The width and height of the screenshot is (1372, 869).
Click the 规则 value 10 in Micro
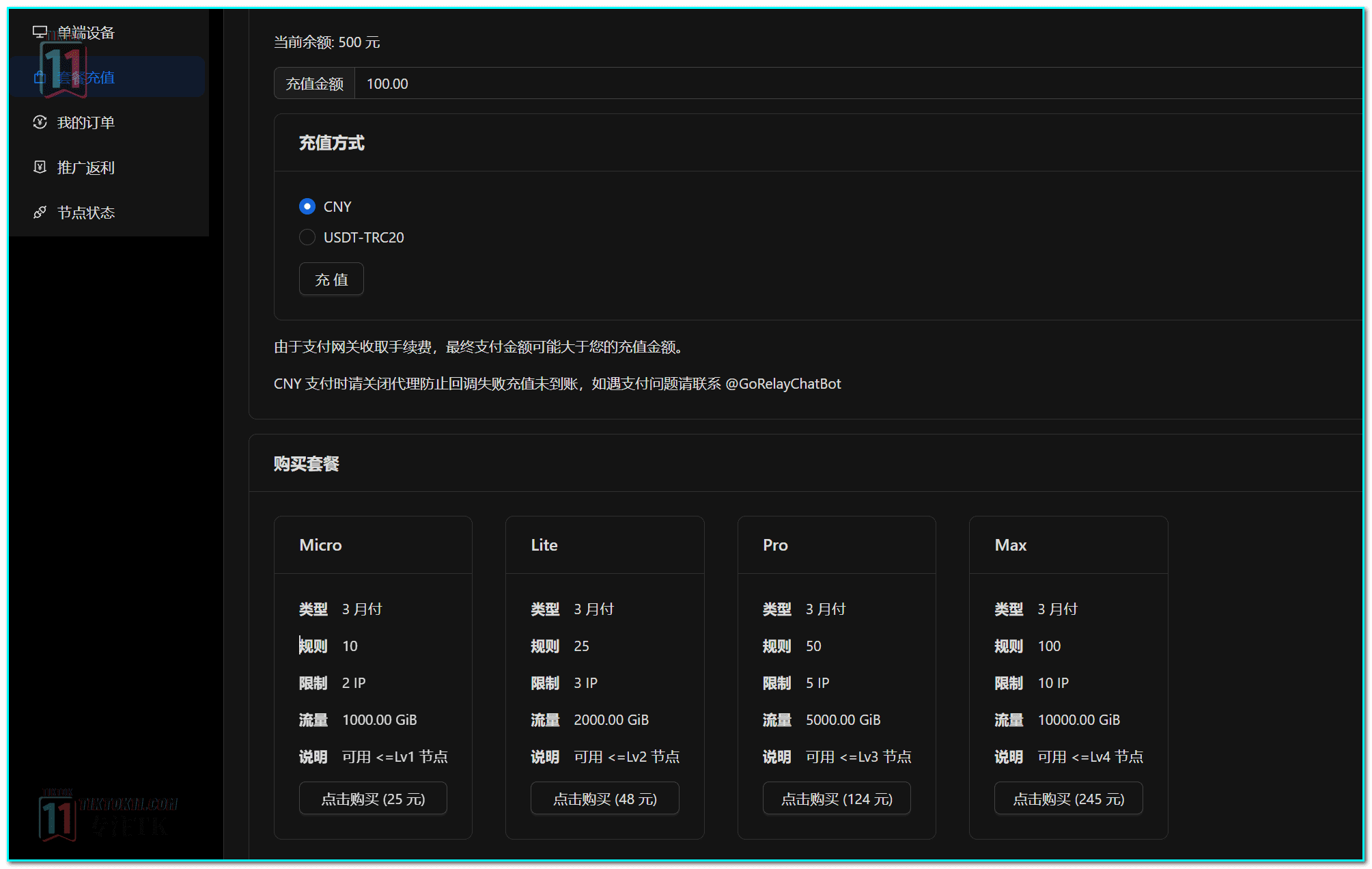click(350, 646)
